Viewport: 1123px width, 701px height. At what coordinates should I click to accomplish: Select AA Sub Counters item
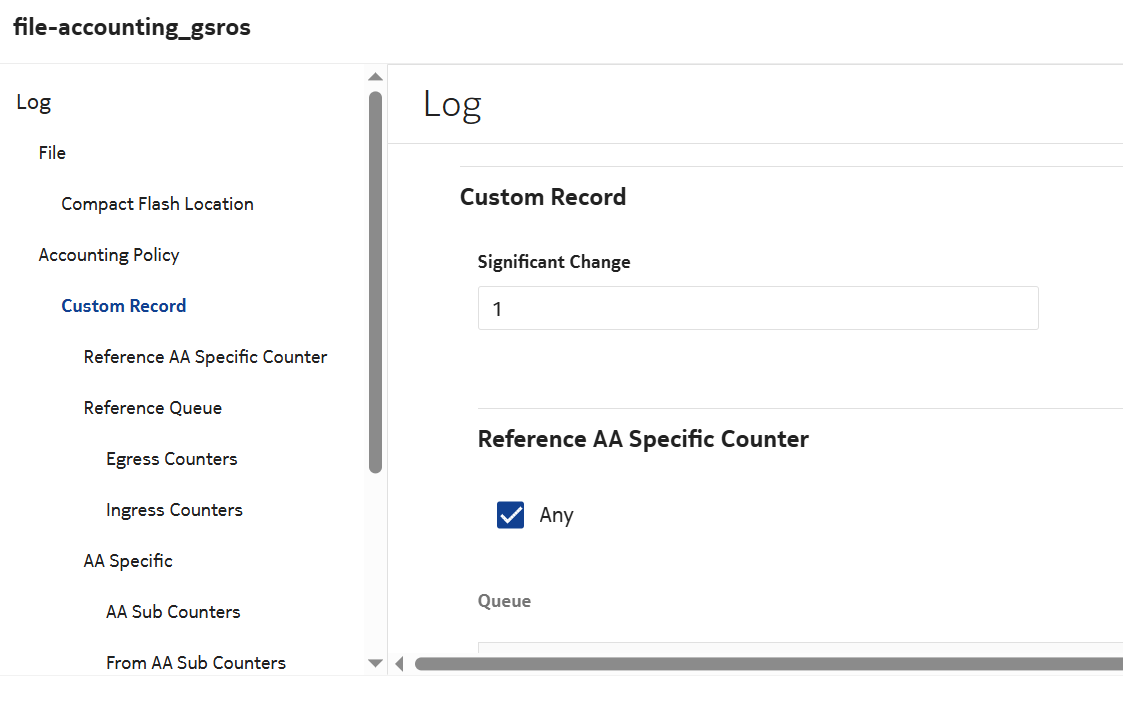click(x=173, y=612)
